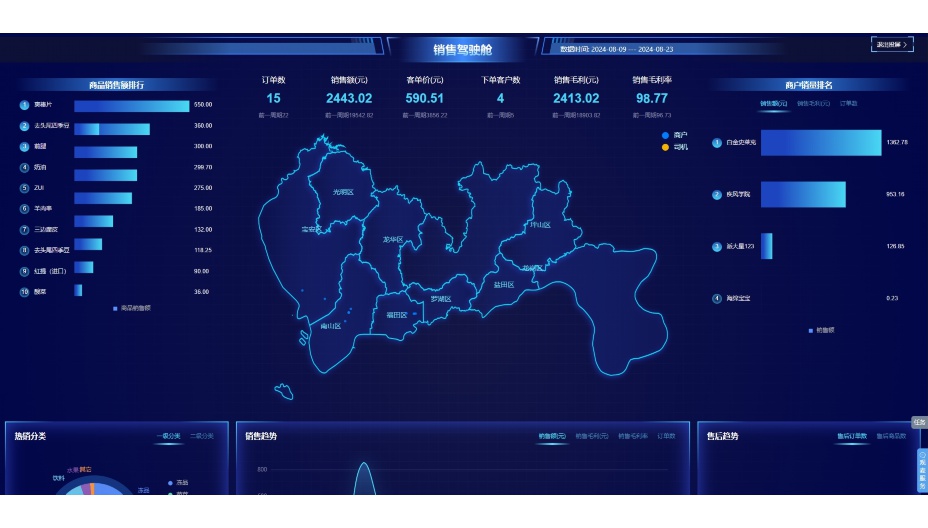Select 坪山区 on the map
928x528 pixels.
[540, 225]
